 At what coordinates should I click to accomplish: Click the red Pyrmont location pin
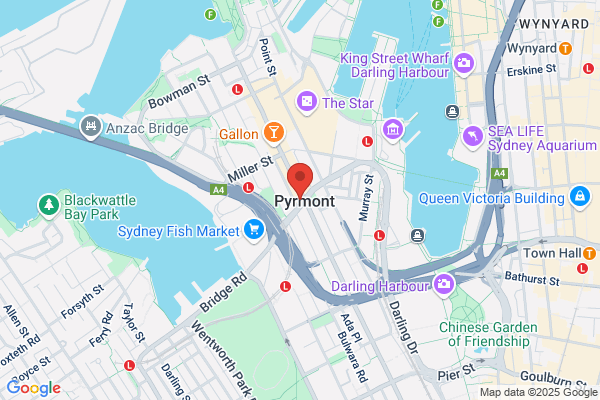[x=300, y=180]
